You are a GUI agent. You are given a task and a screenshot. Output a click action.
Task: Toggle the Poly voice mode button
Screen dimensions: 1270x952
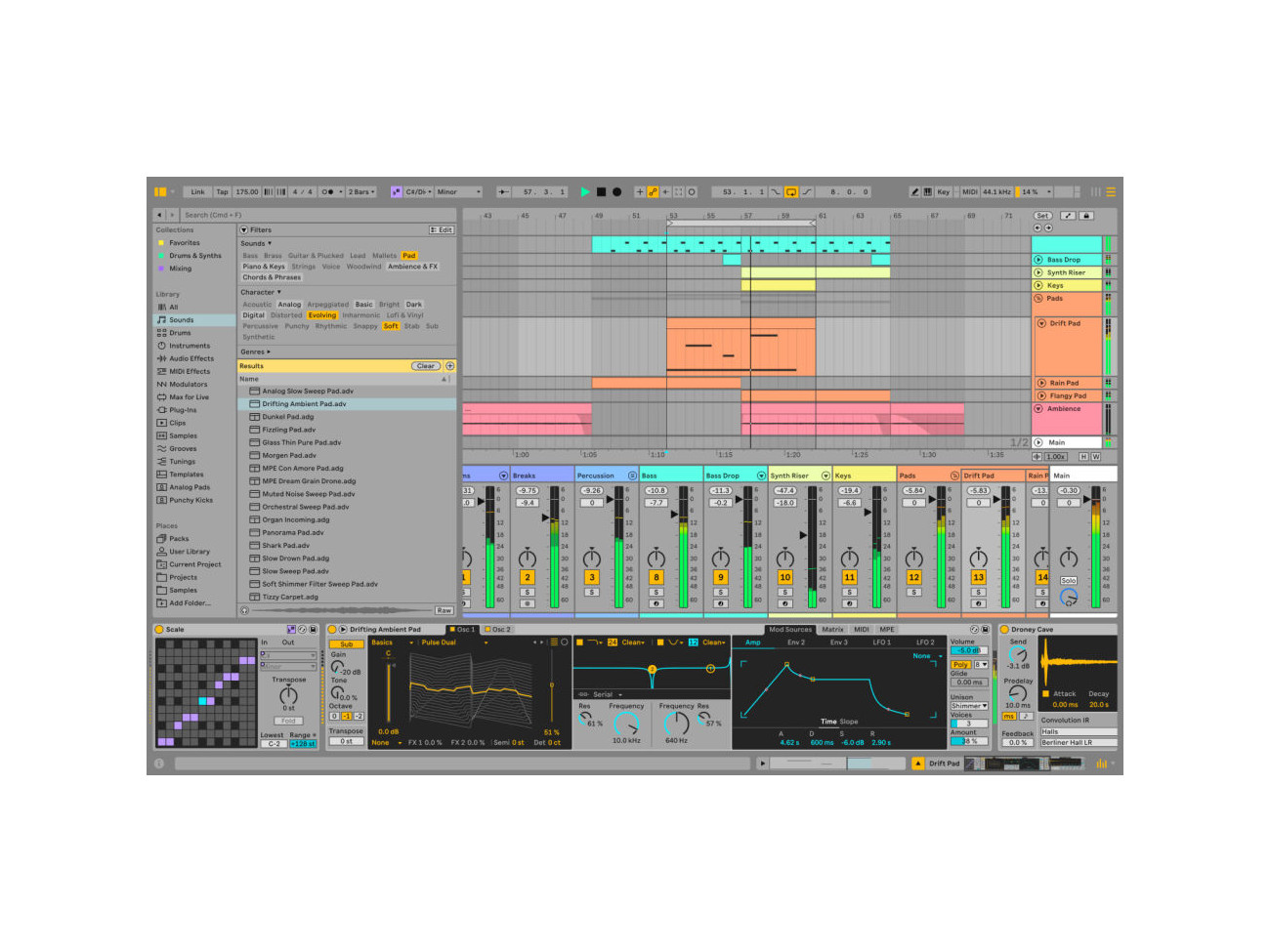pos(960,664)
